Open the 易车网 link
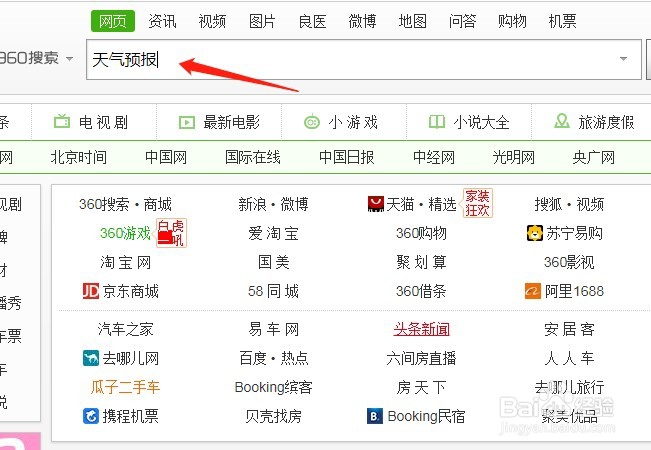 click(273, 330)
